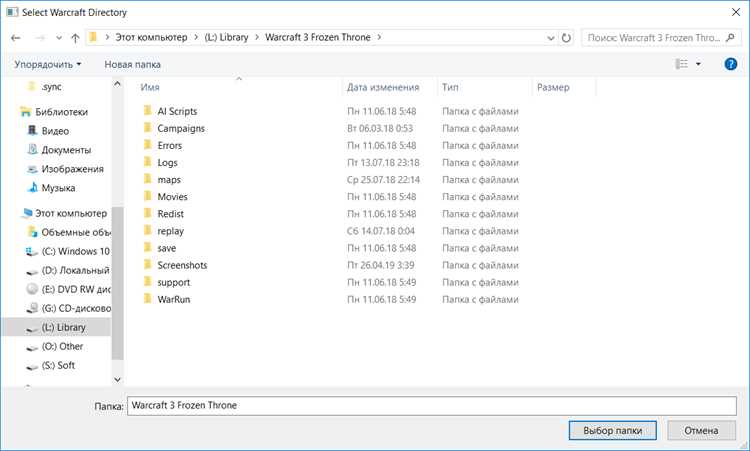Click the sidebar scroll down arrow
Image resolution: width=750 pixels, height=451 pixels.
[x=117, y=379]
